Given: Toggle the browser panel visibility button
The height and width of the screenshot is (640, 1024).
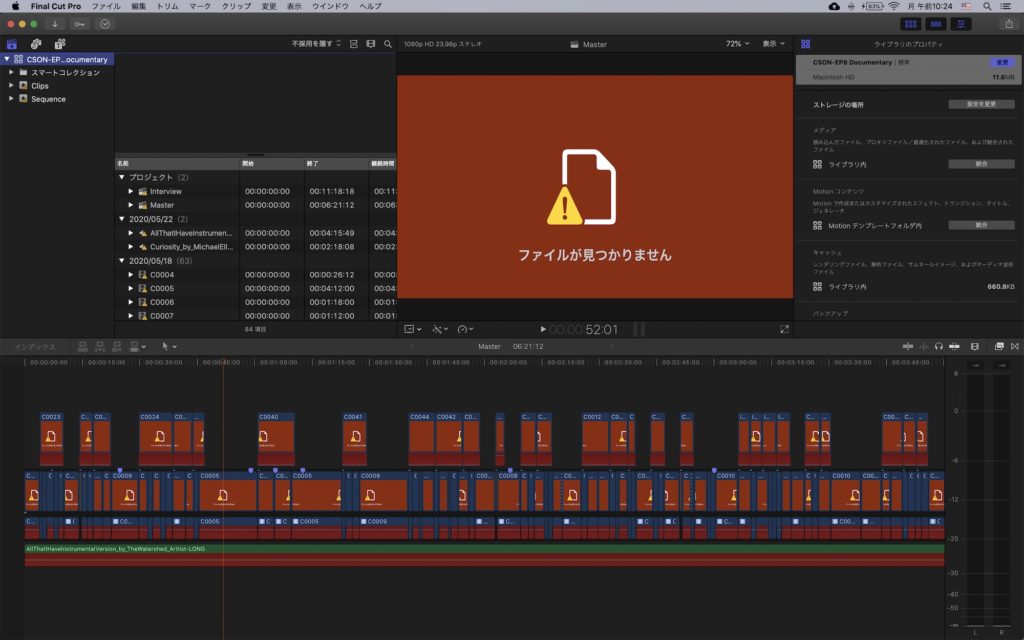Looking at the screenshot, I should click(910, 23).
